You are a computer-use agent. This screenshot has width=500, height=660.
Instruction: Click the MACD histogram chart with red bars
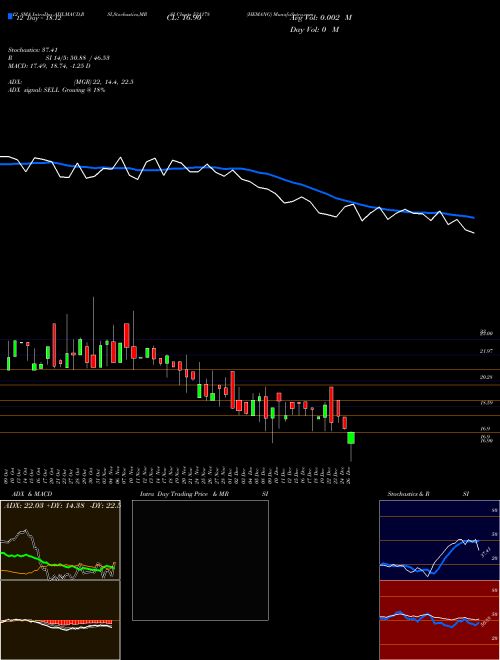click(x=60, y=620)
